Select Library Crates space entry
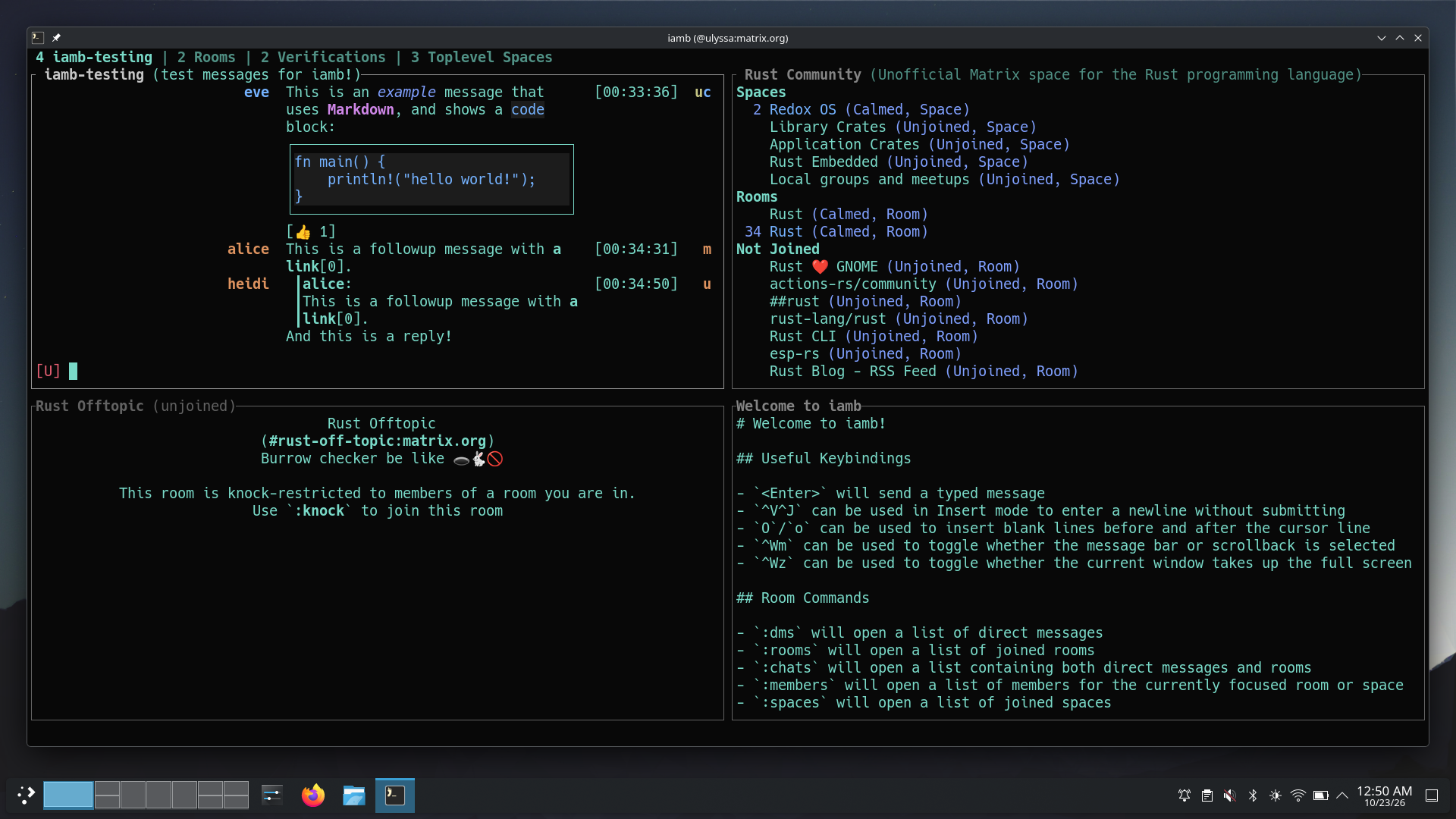1456x819 pixels. pyautogui.click(x=903, y=127)
